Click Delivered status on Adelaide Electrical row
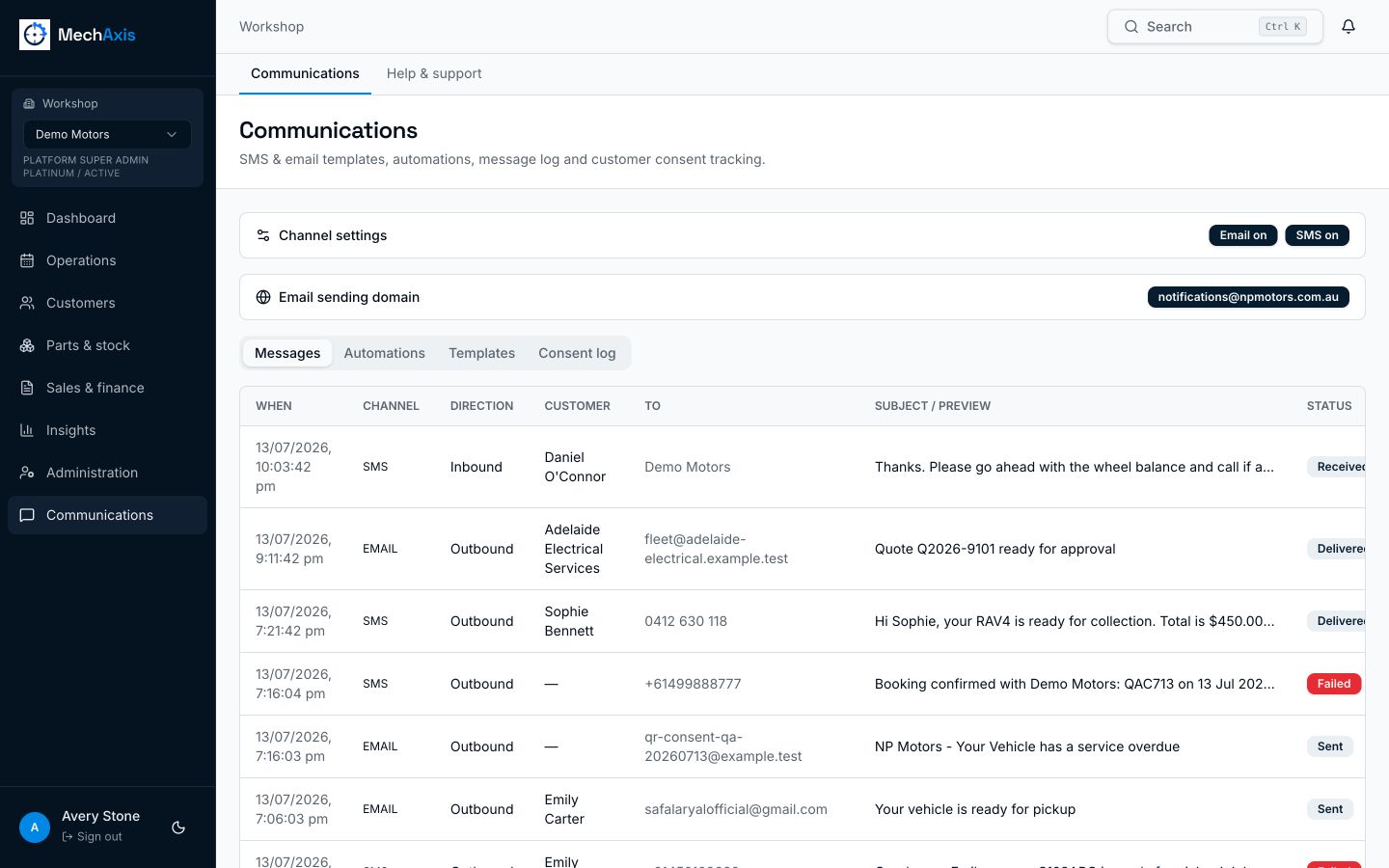The height and width of the screenshot is (868, 1389). click(x=1337, y=549)
